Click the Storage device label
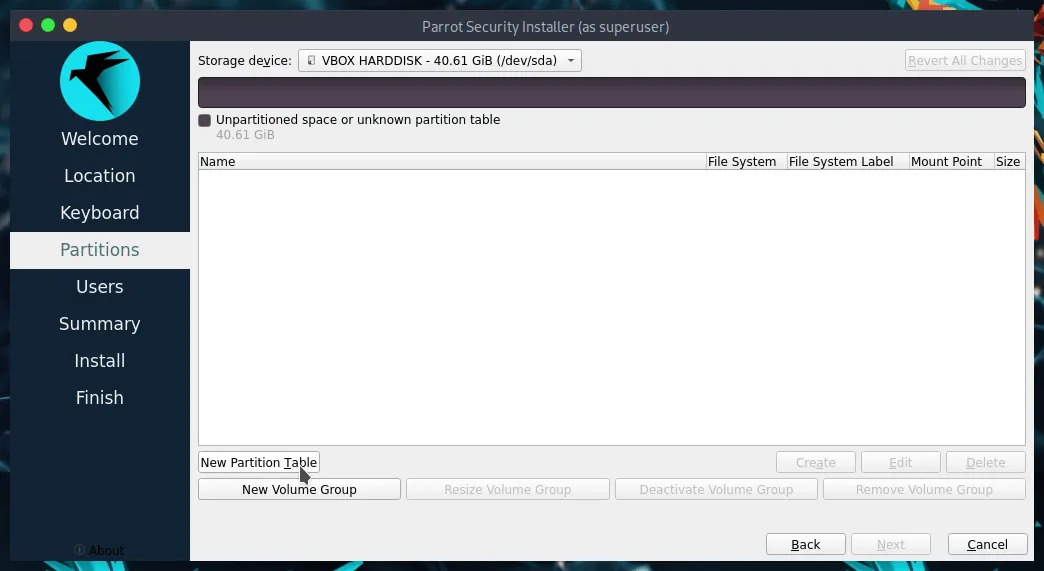Viewport: 1044px width, 571px height. click(x=244, y=61)
